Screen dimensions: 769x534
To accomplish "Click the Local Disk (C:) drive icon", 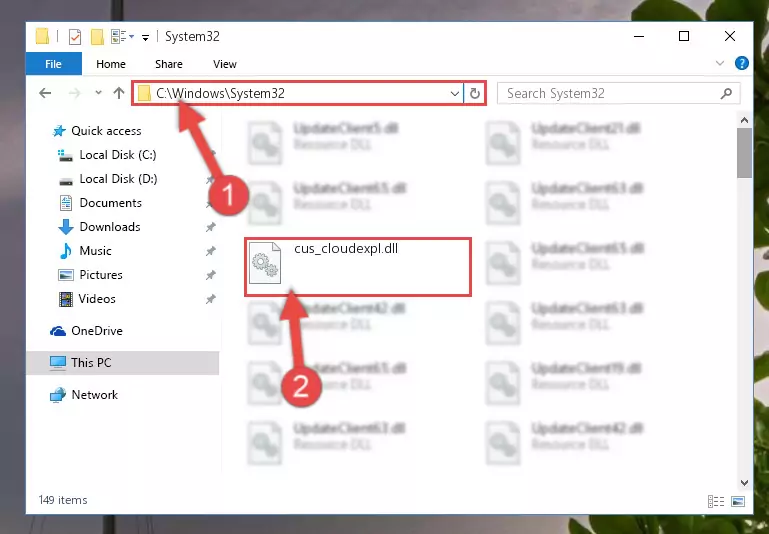I will (x=65, y=155).
